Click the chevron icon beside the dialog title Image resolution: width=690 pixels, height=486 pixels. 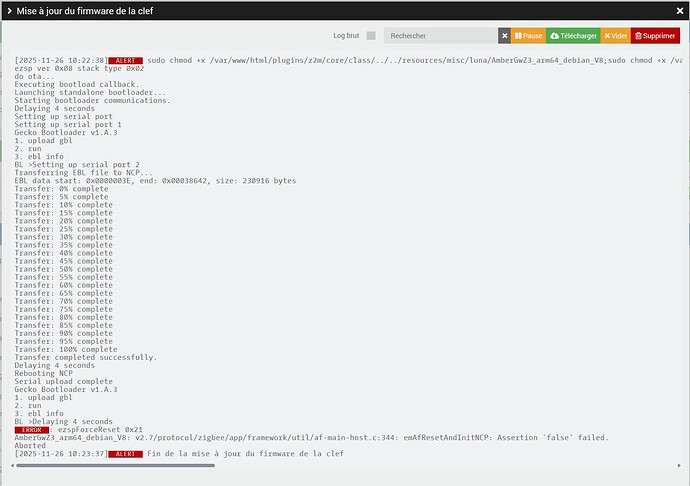coord(9,11)
